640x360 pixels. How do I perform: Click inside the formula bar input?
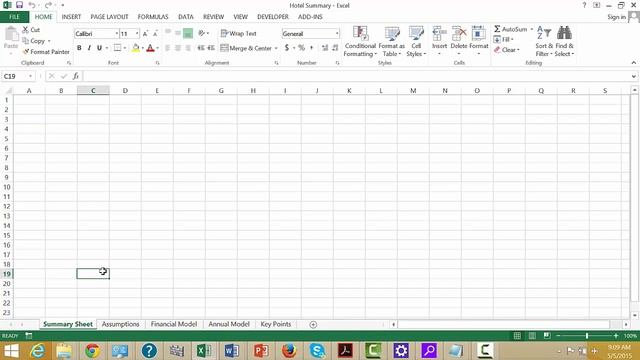pos(356,76)
